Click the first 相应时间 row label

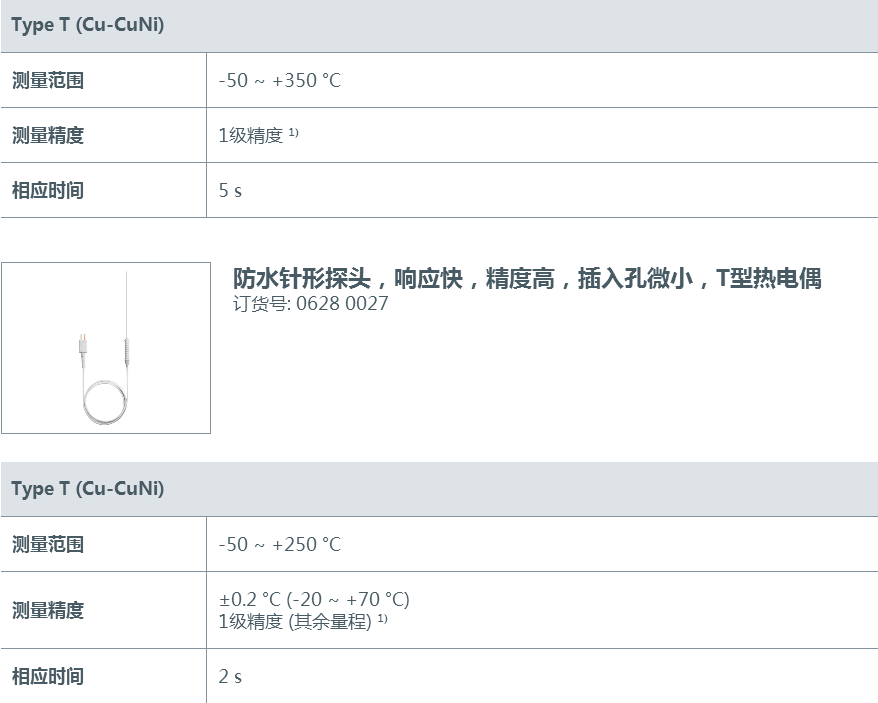coord(48,190)
